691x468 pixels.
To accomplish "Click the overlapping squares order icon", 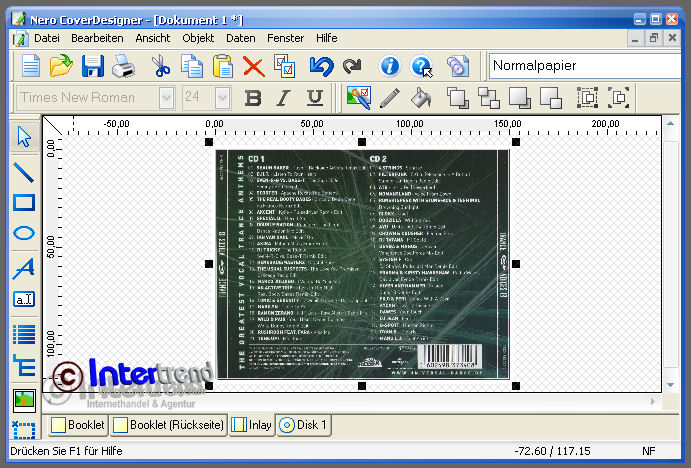I will [489, 98].
